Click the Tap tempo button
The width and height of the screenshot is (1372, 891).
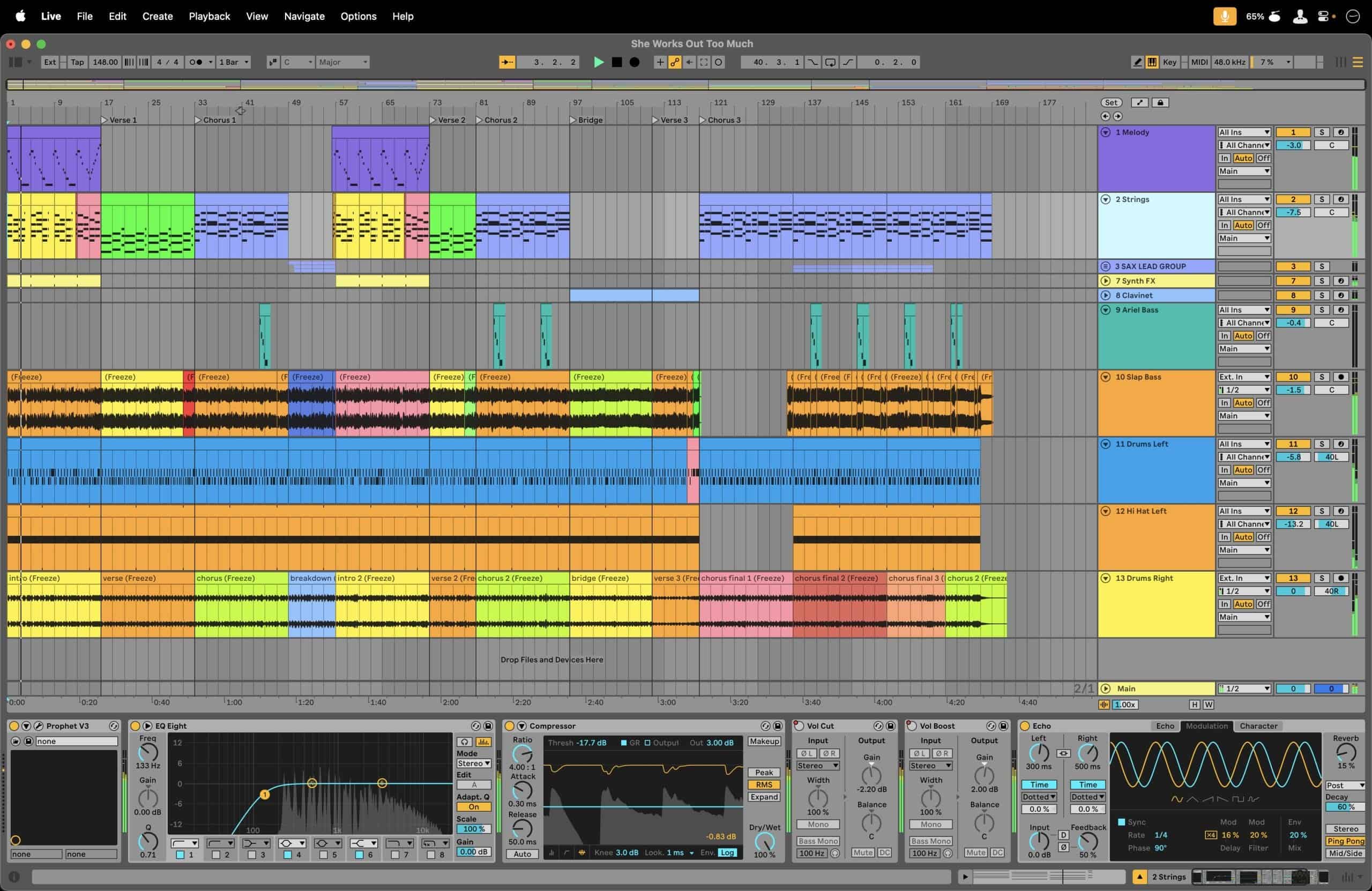[77, 62]
